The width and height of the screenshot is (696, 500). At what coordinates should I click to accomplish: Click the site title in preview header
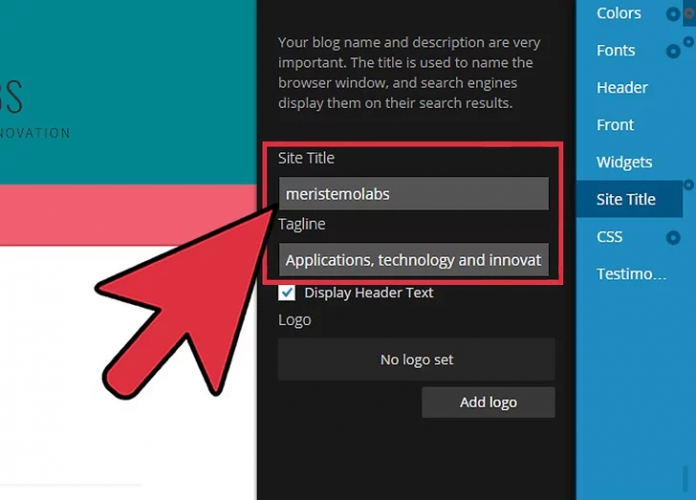point(12,97)
